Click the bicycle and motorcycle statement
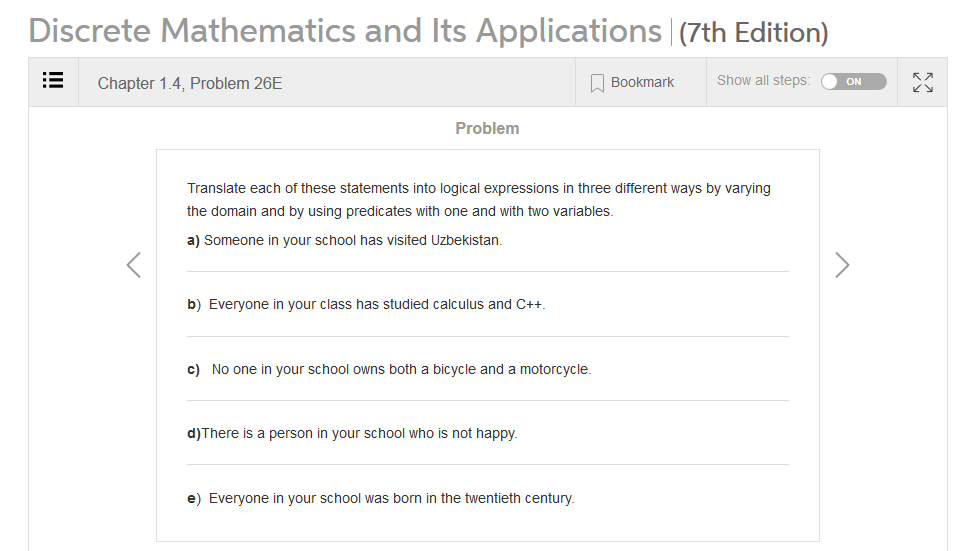This screenshot has width=968, height=551. [401, 369]
